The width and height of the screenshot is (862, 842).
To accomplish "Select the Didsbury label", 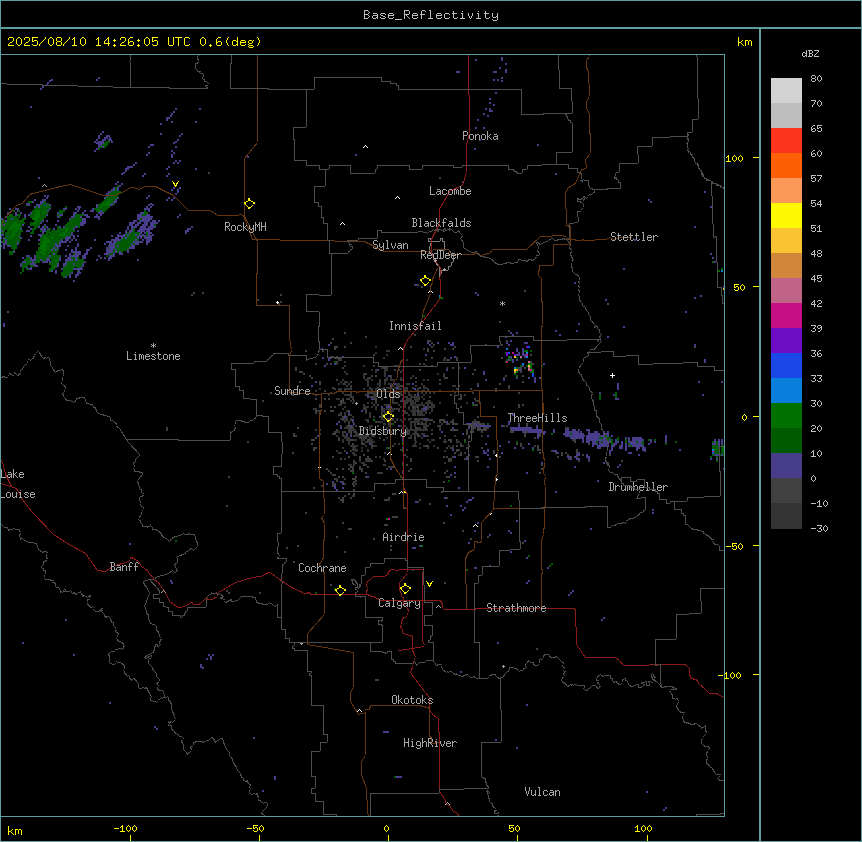I will click(x=383, y=431).
